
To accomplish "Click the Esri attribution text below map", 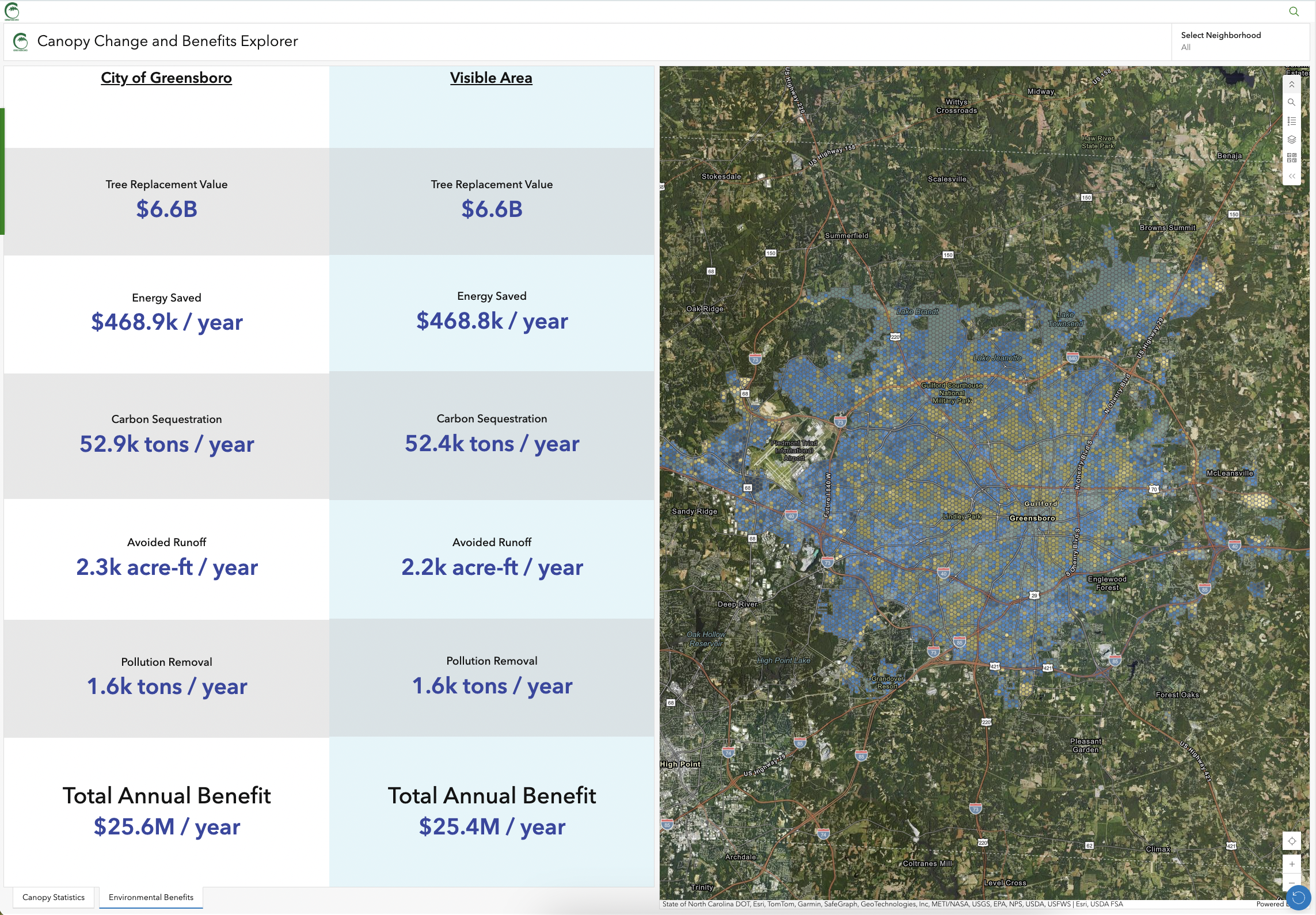I will [x=892, y=904].
